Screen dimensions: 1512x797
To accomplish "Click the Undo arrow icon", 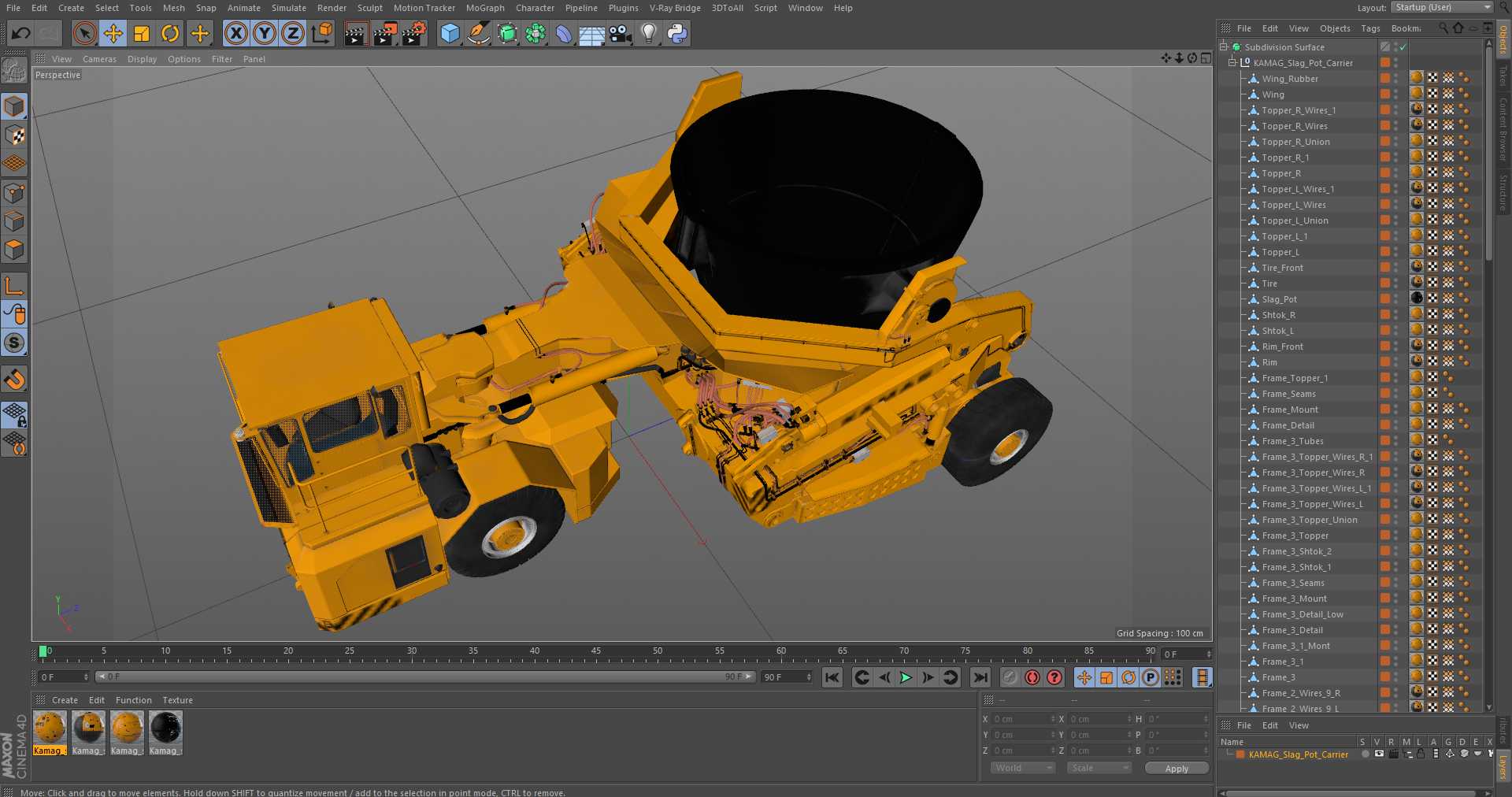I will (21, 33).
